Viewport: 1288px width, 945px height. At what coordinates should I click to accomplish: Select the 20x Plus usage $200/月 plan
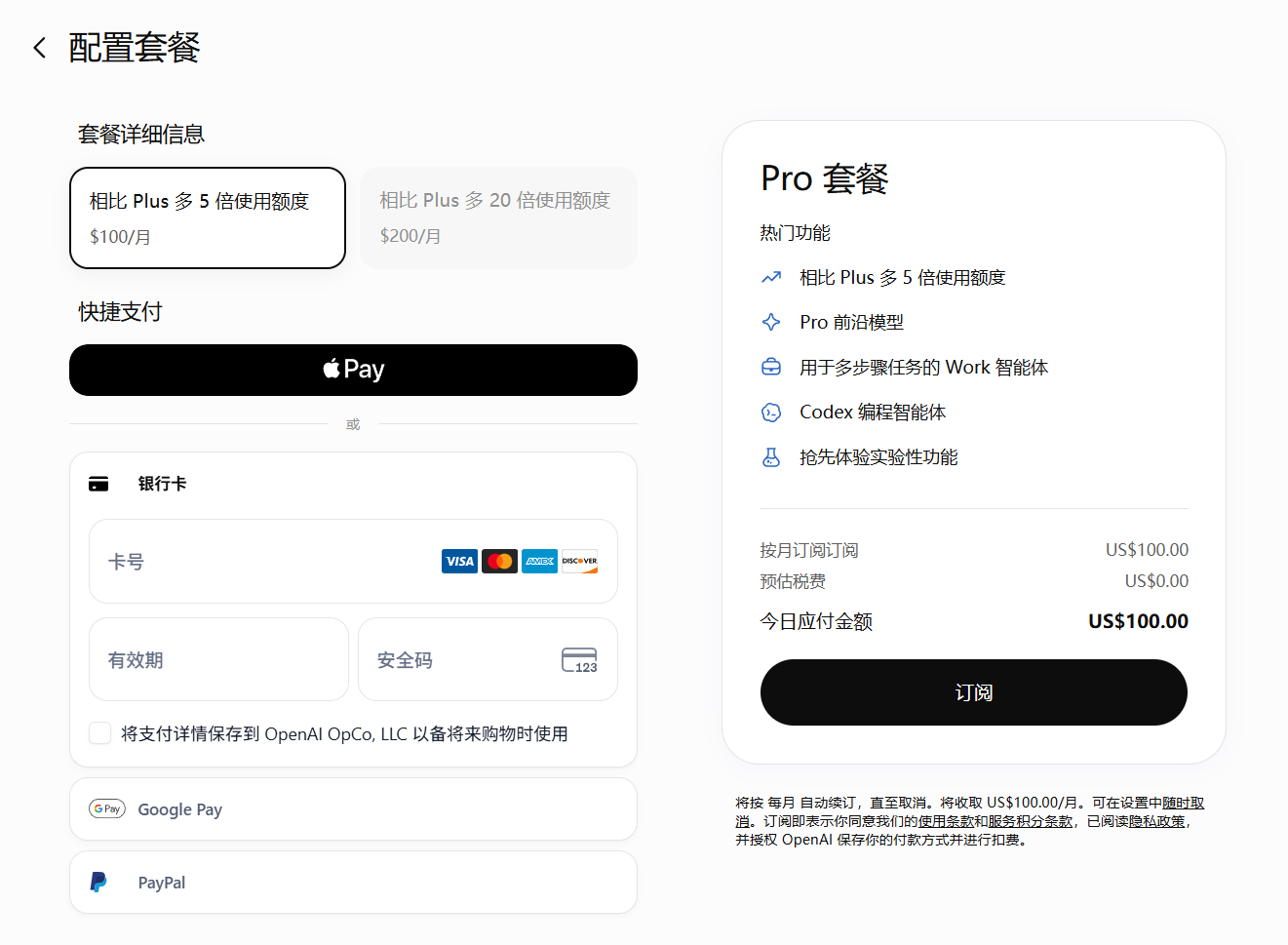click(498, 217)
